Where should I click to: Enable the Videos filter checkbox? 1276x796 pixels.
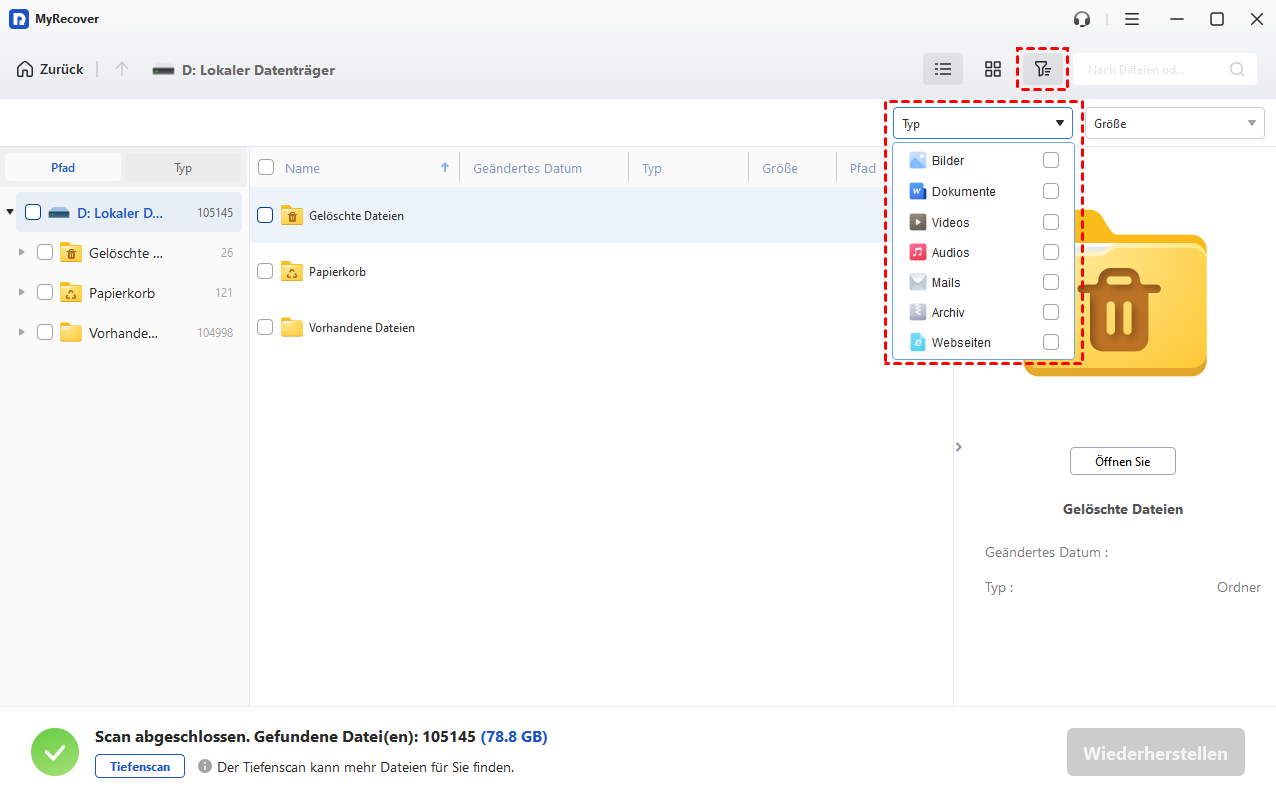(1050, 222)
